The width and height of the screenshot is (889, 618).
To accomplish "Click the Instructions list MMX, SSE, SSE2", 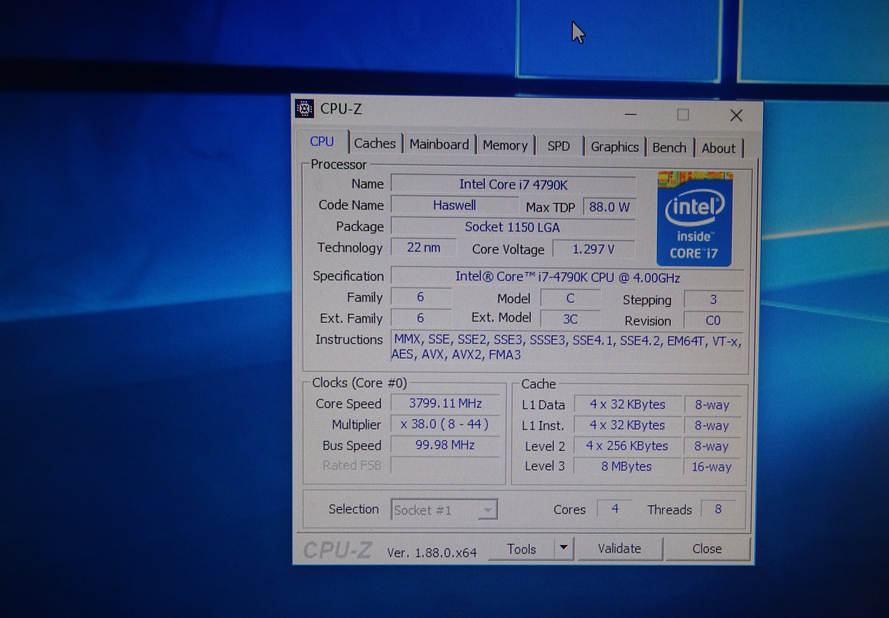I will (x=567, y=347).
